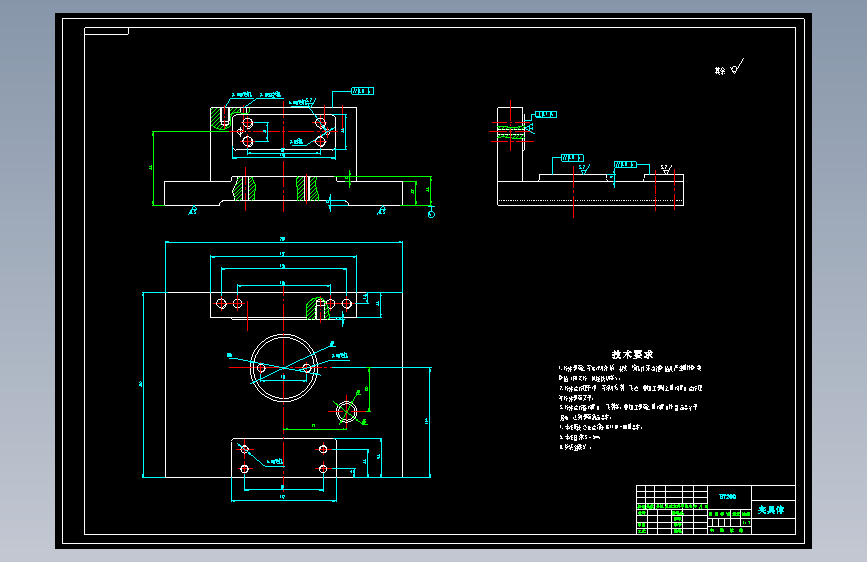This screenshot has width=867, height=562.
Task: Select the first line of the technical requirements
Action: (630, 368)
